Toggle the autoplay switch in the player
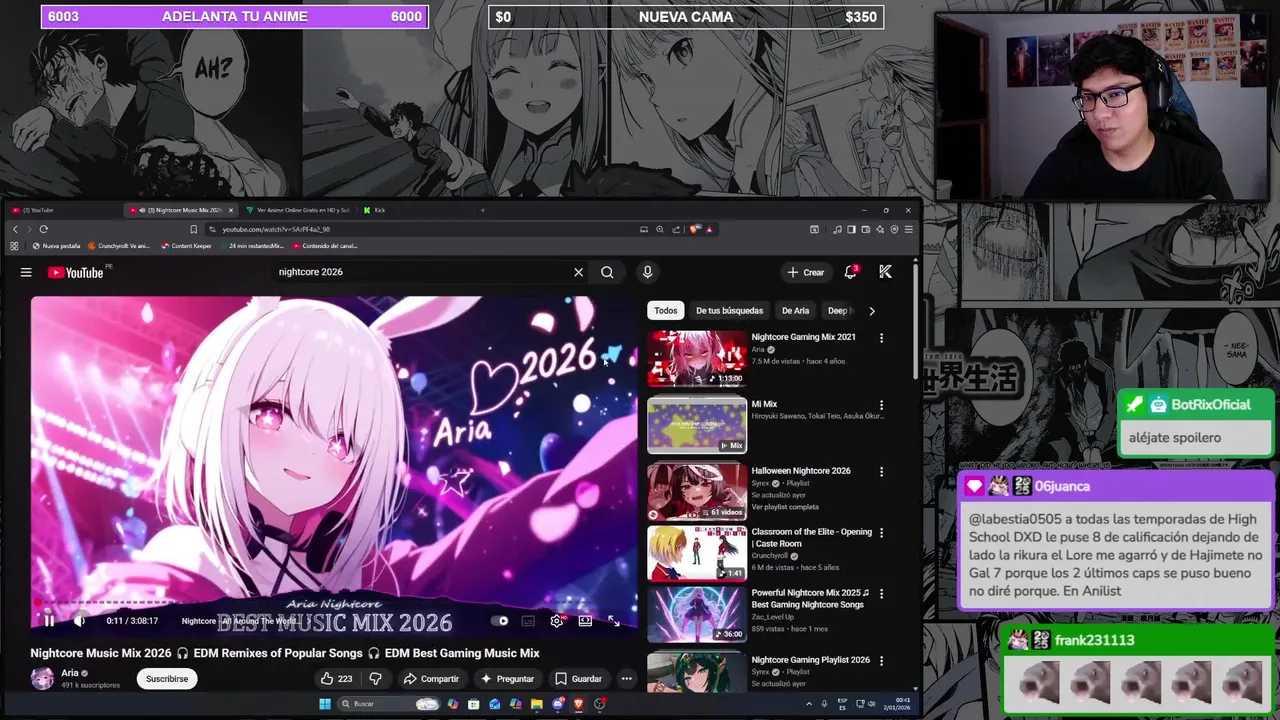This screenshot has height=720, width=1280. coord(500,621)
